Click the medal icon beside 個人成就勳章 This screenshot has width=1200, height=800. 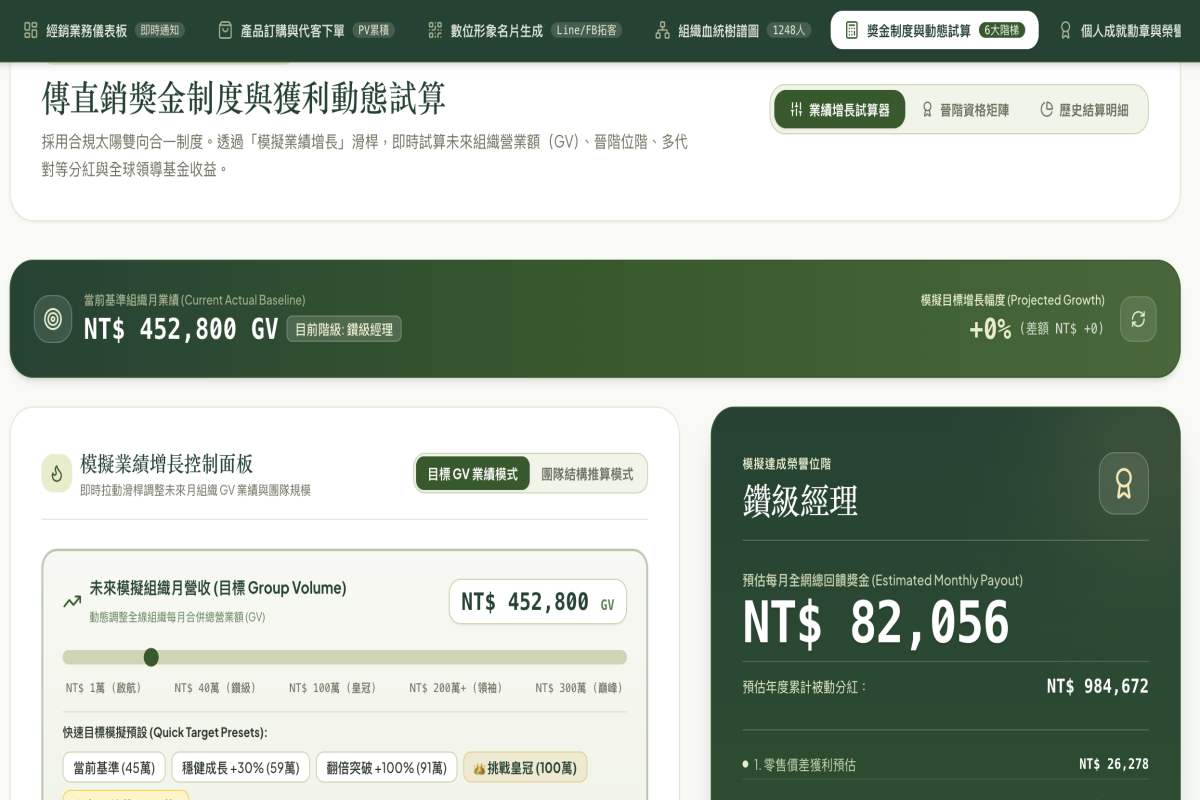(x=1065, y=30)
